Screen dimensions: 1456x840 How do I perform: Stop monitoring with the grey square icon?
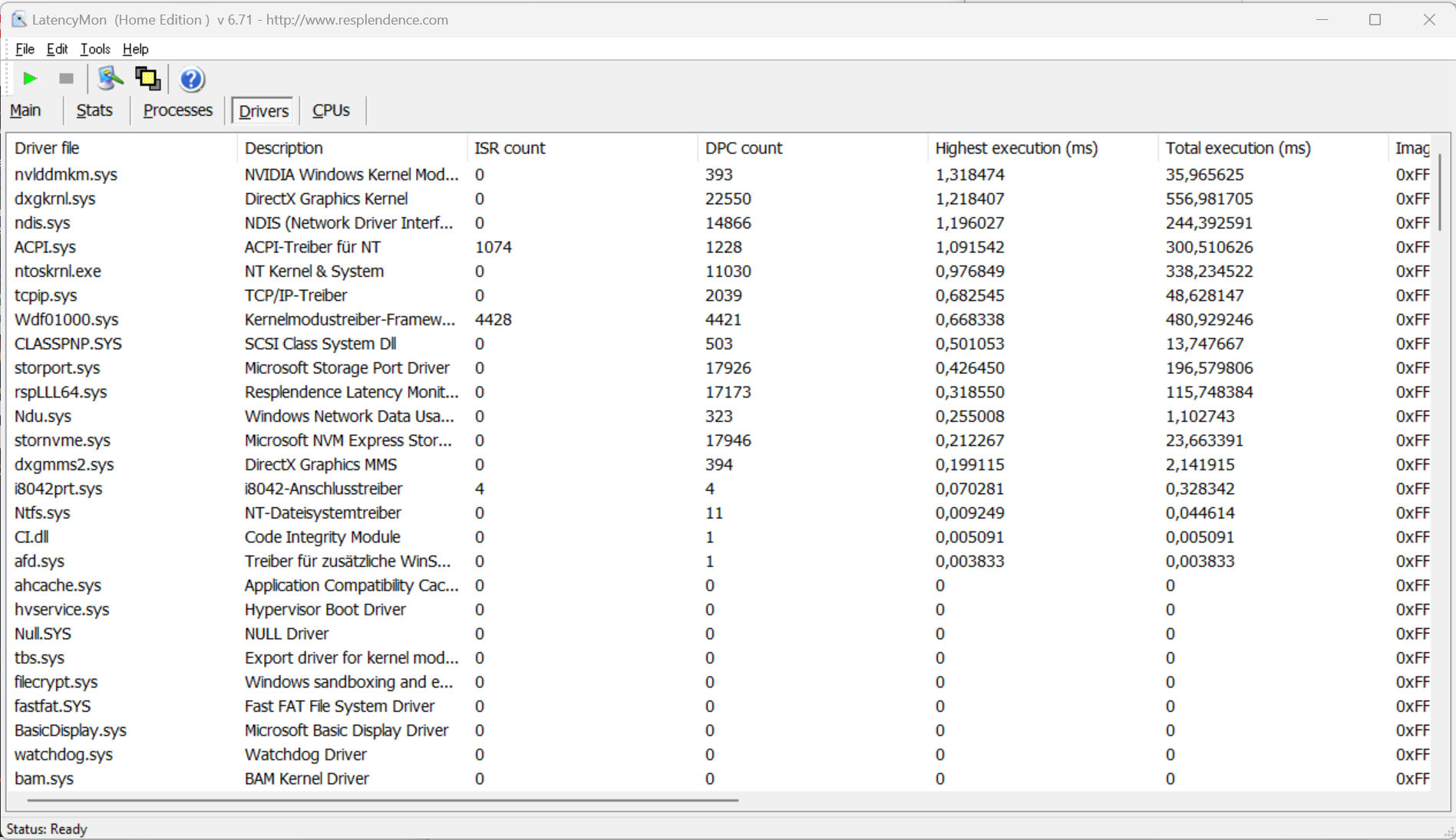(x=66, y=78)
